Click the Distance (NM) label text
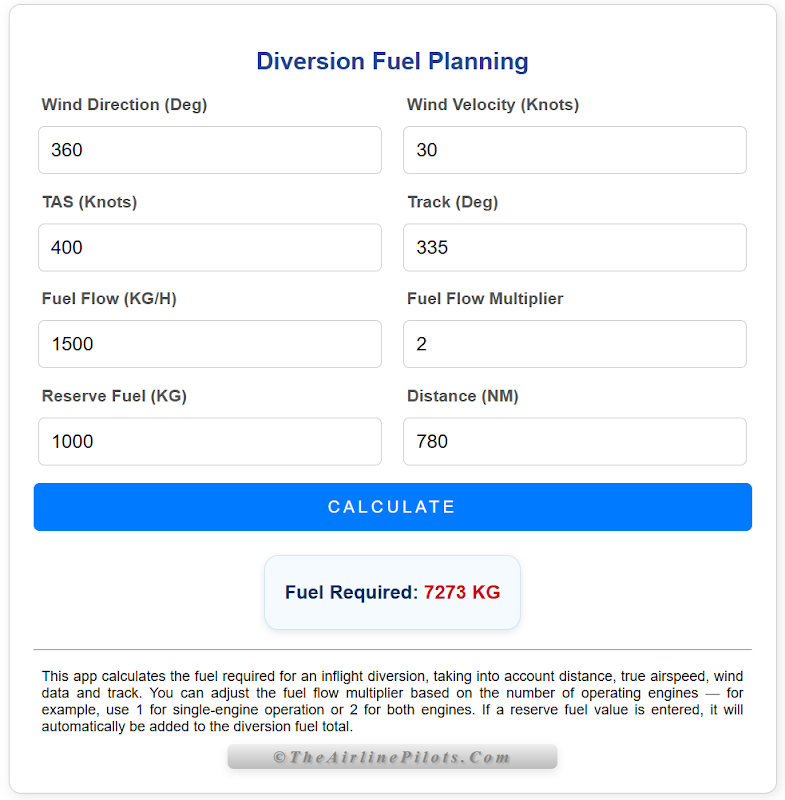 pyautogui.click(x=462, y=396)
